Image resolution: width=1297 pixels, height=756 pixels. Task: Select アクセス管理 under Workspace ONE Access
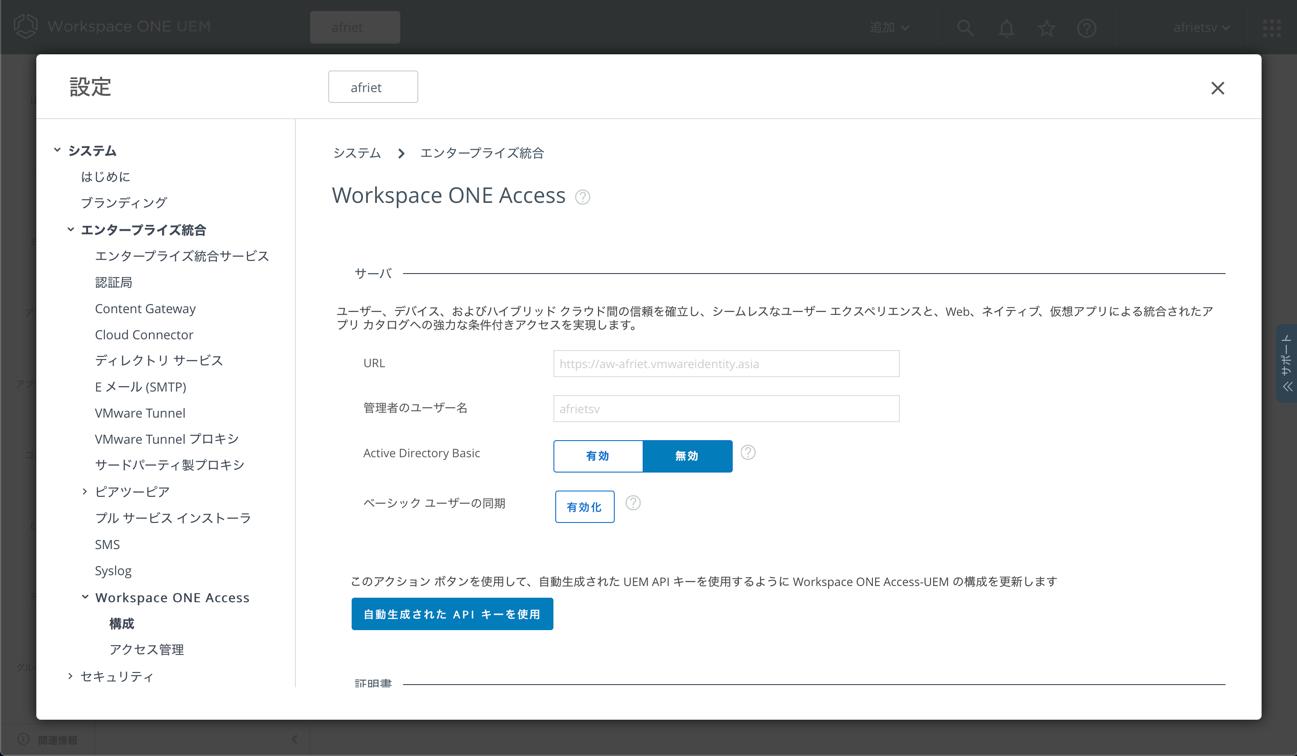pos(147,650)
